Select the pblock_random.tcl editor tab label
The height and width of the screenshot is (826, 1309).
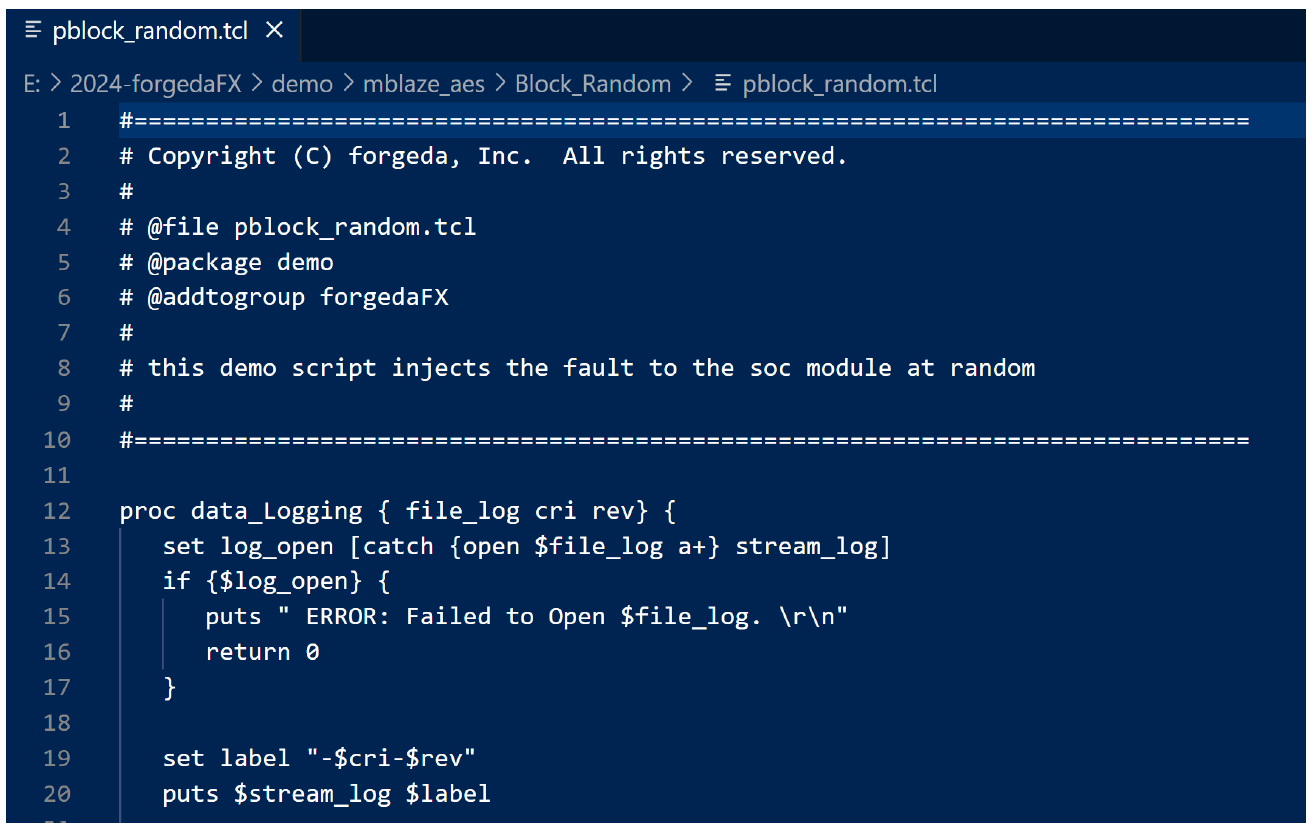point(150,32)
